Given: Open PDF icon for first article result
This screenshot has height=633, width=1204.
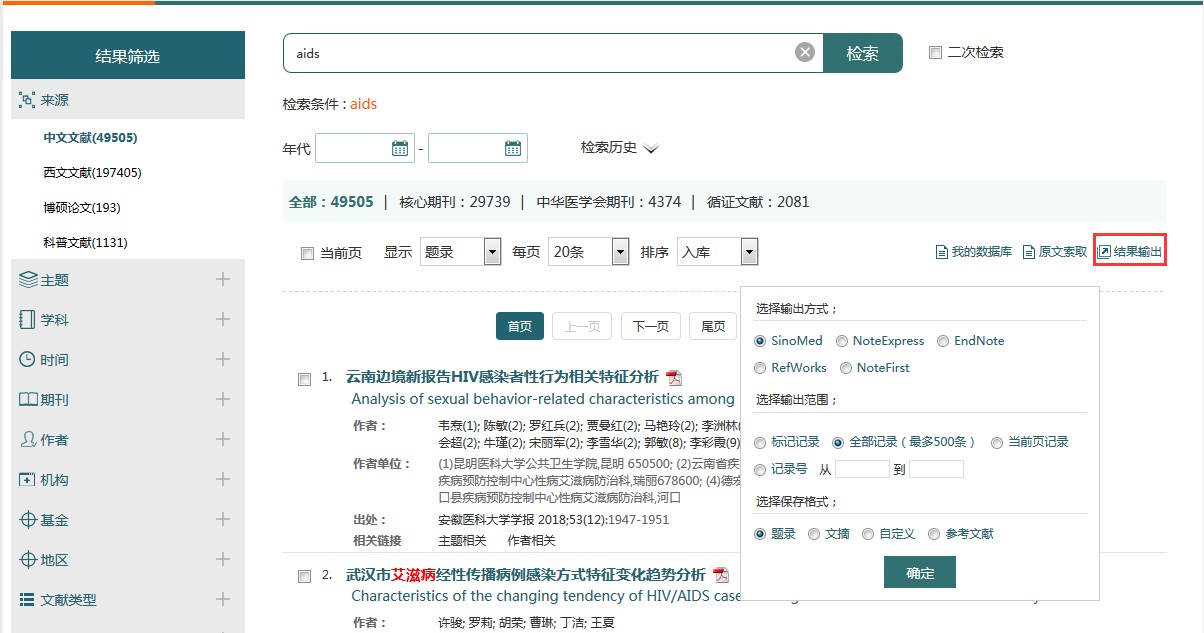Looking at the screenshot, I should [x=674, y=377].
